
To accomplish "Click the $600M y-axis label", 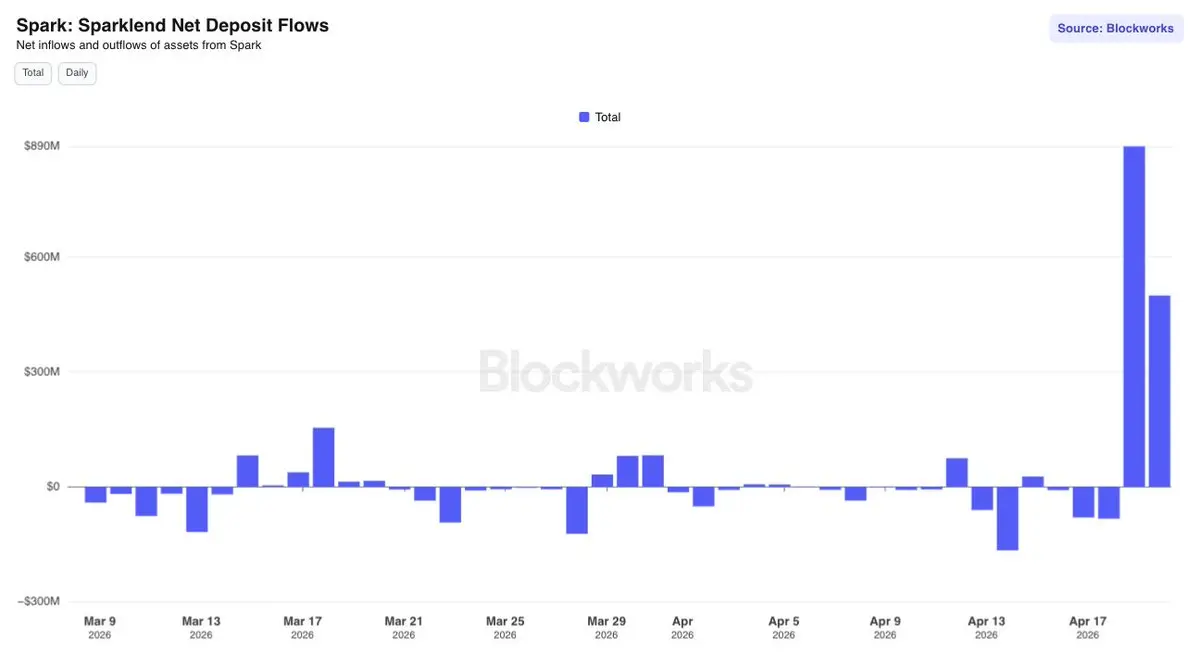I will point(42,257).
